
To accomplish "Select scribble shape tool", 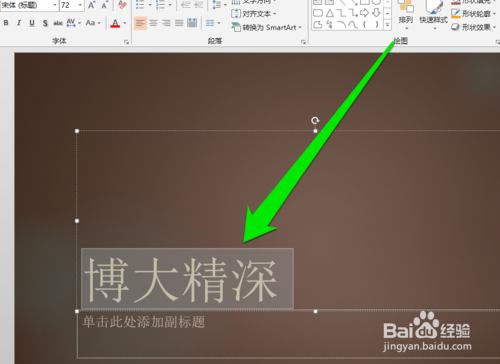I will (330, 25).
